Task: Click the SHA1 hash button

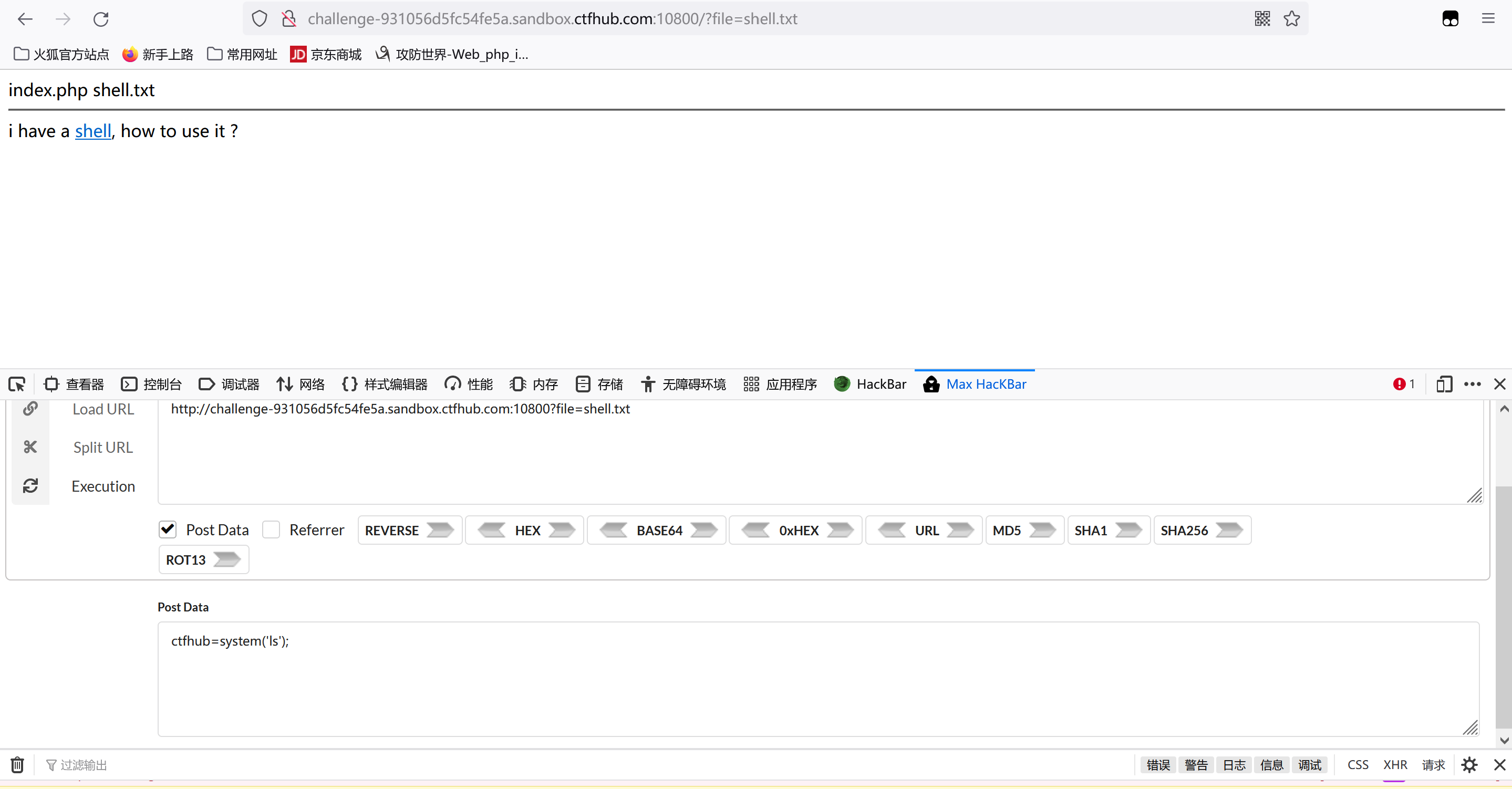Action: click(1108, 530)
